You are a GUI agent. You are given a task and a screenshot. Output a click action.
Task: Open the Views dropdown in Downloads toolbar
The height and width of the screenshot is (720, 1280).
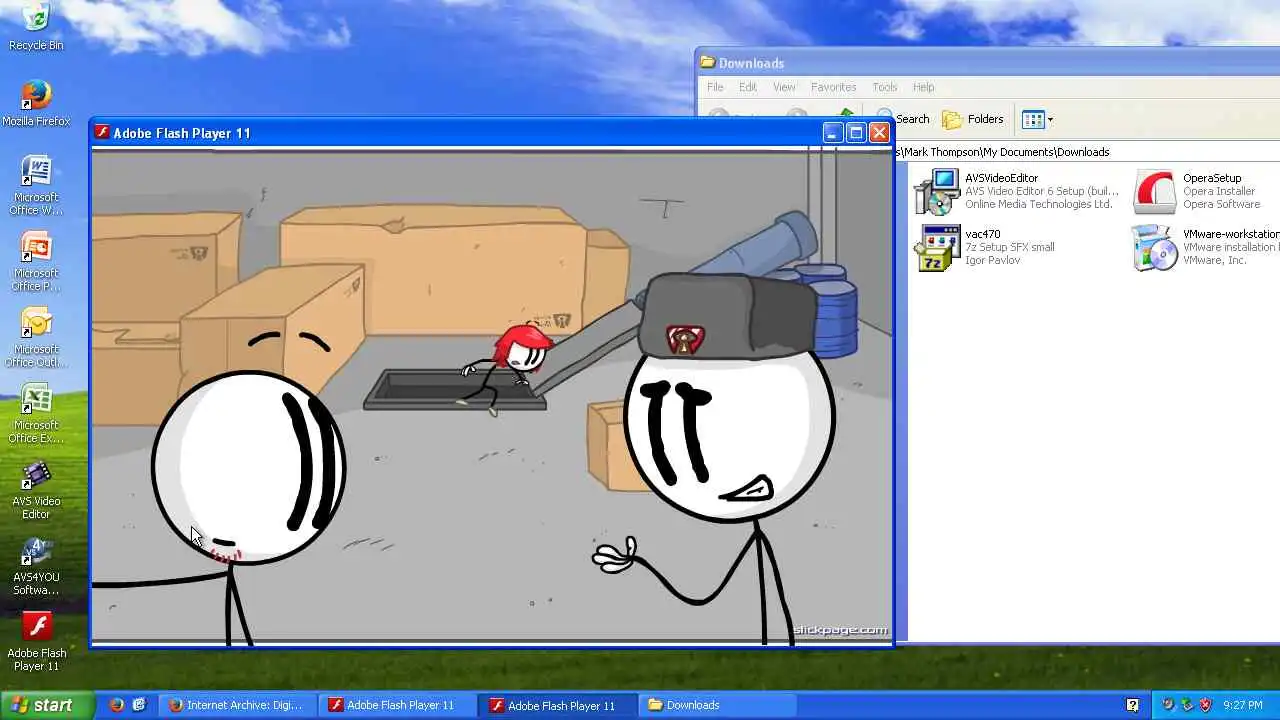1037,119
